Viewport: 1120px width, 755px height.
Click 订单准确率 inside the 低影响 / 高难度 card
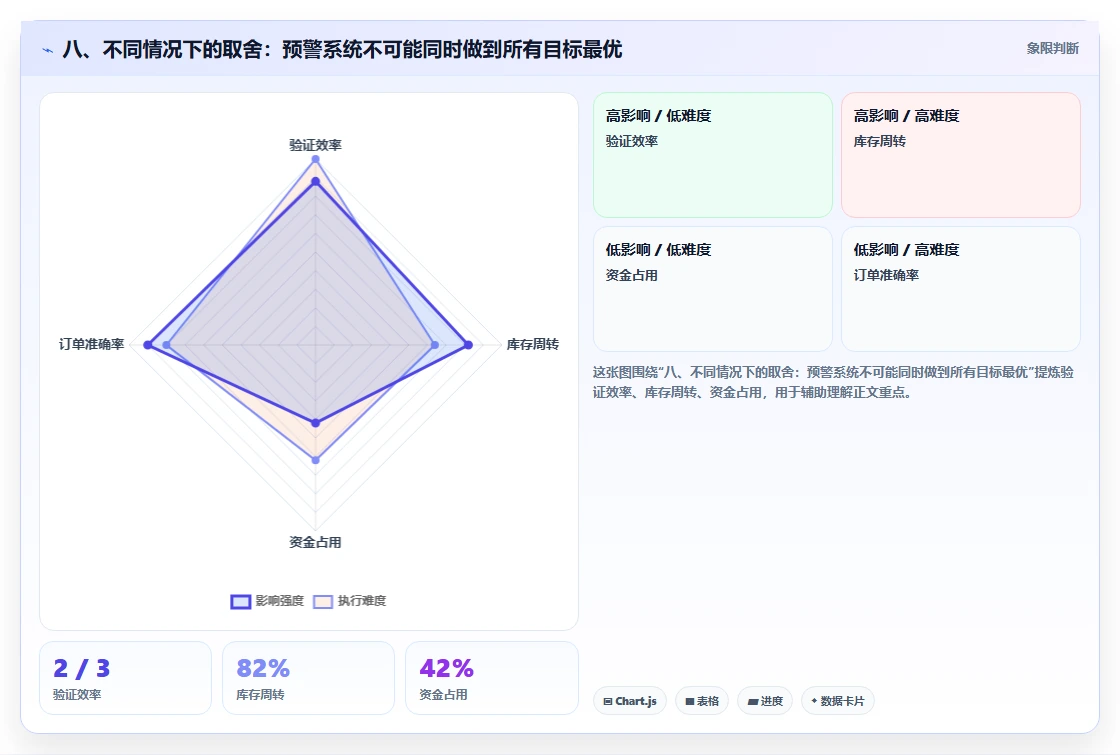[886, 275]
